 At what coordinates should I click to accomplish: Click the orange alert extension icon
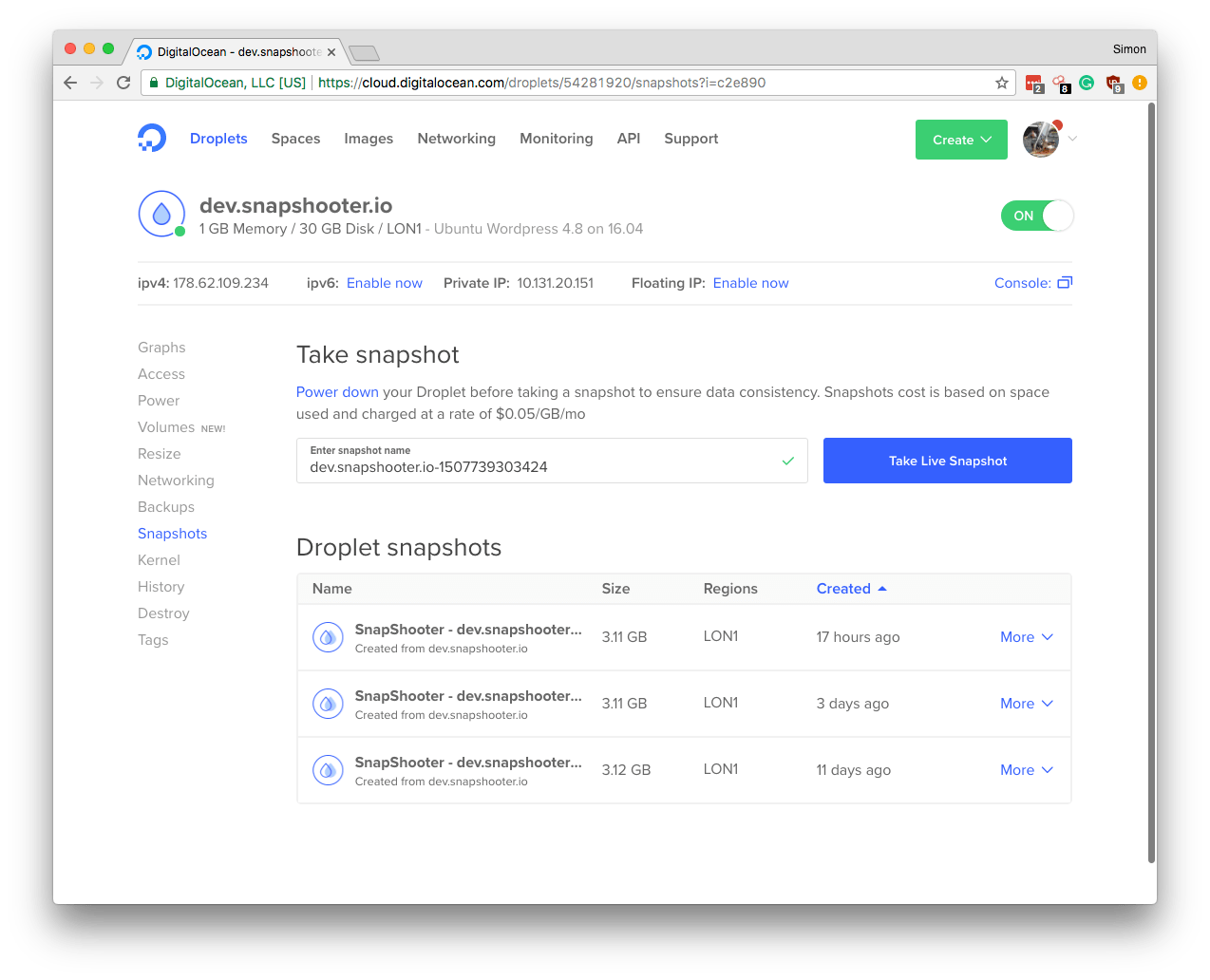point(1140,83)
